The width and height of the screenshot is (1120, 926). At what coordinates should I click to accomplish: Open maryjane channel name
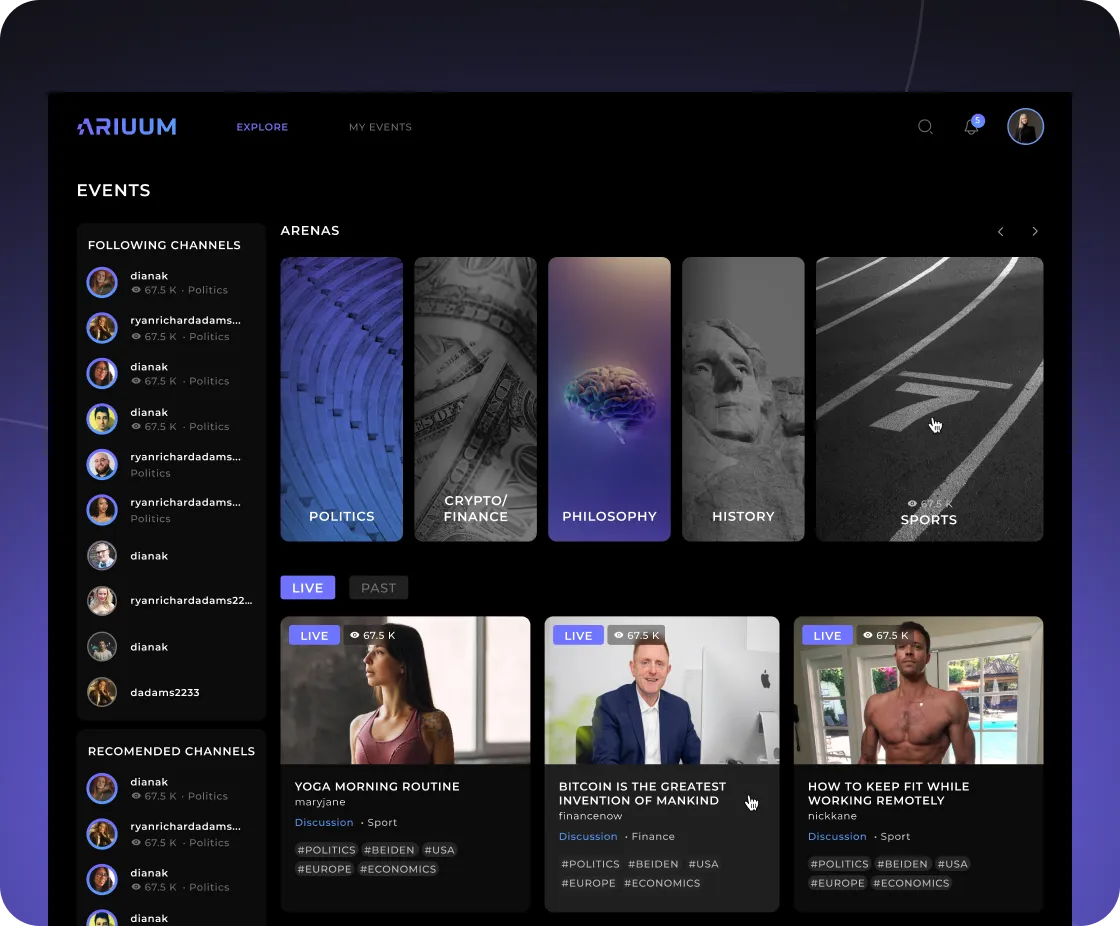pyautogui.click(x=320, y=802)
